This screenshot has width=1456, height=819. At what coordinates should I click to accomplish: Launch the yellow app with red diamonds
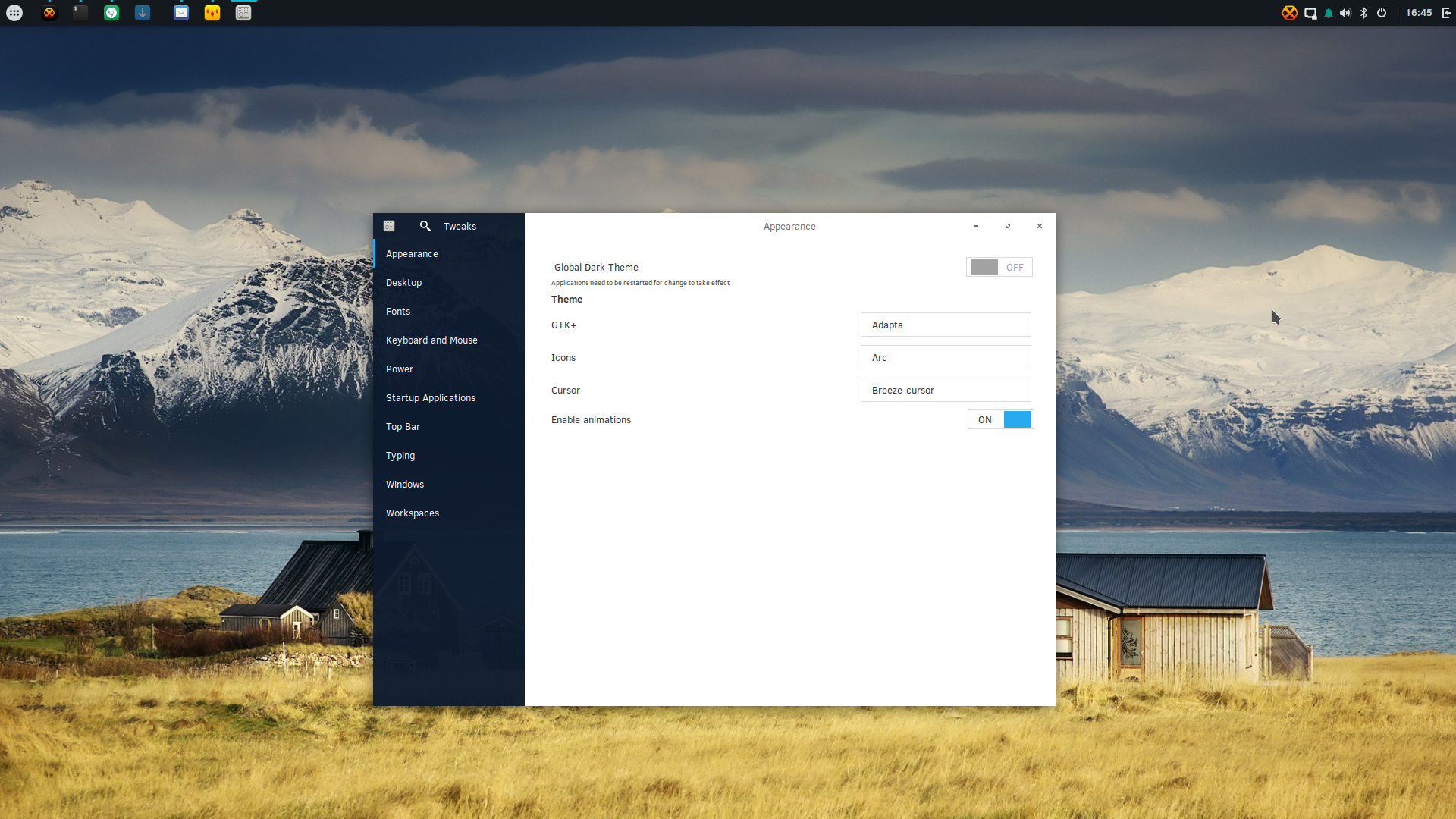[x=212, y=13]
